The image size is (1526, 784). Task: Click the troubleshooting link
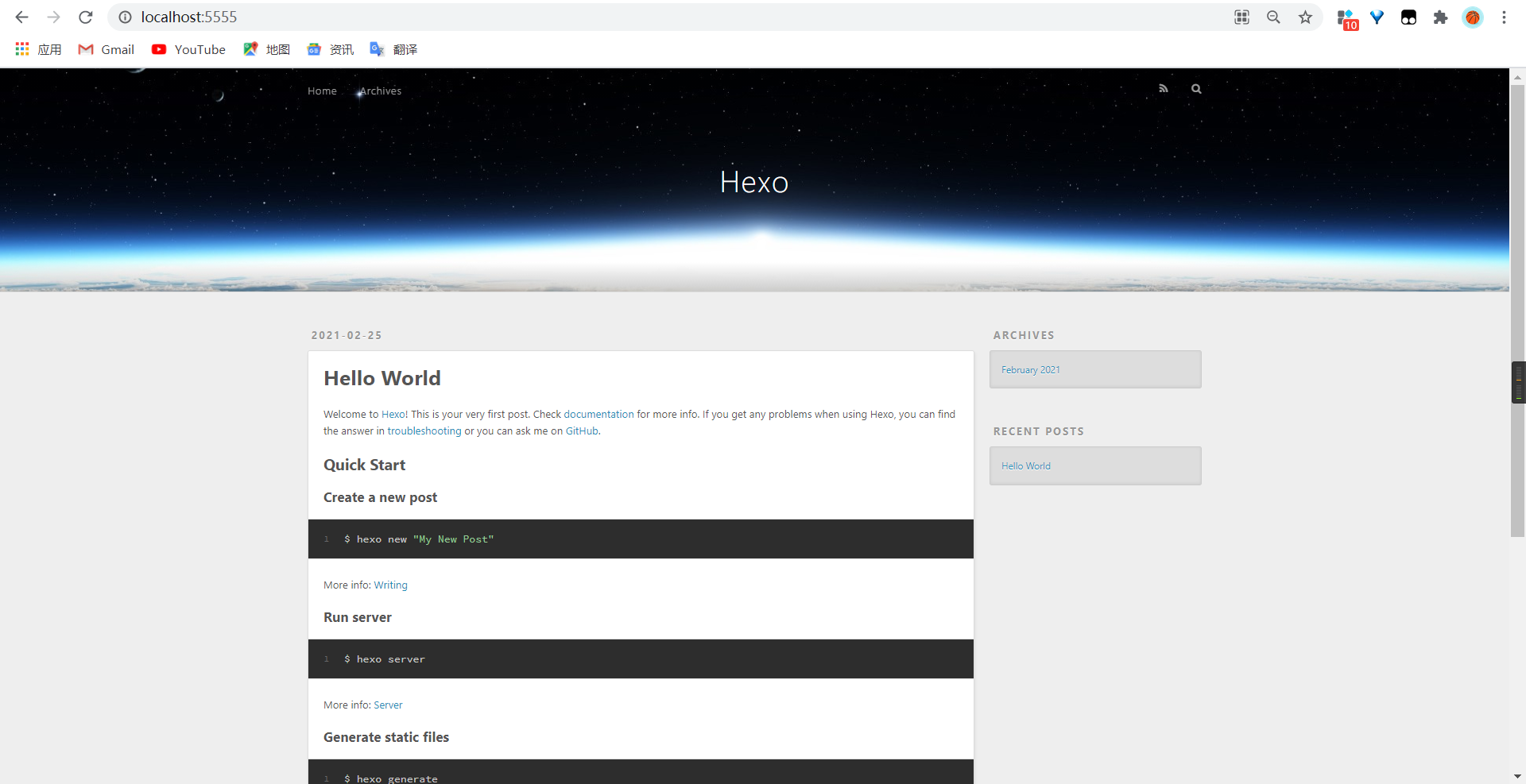pos(424,431)
